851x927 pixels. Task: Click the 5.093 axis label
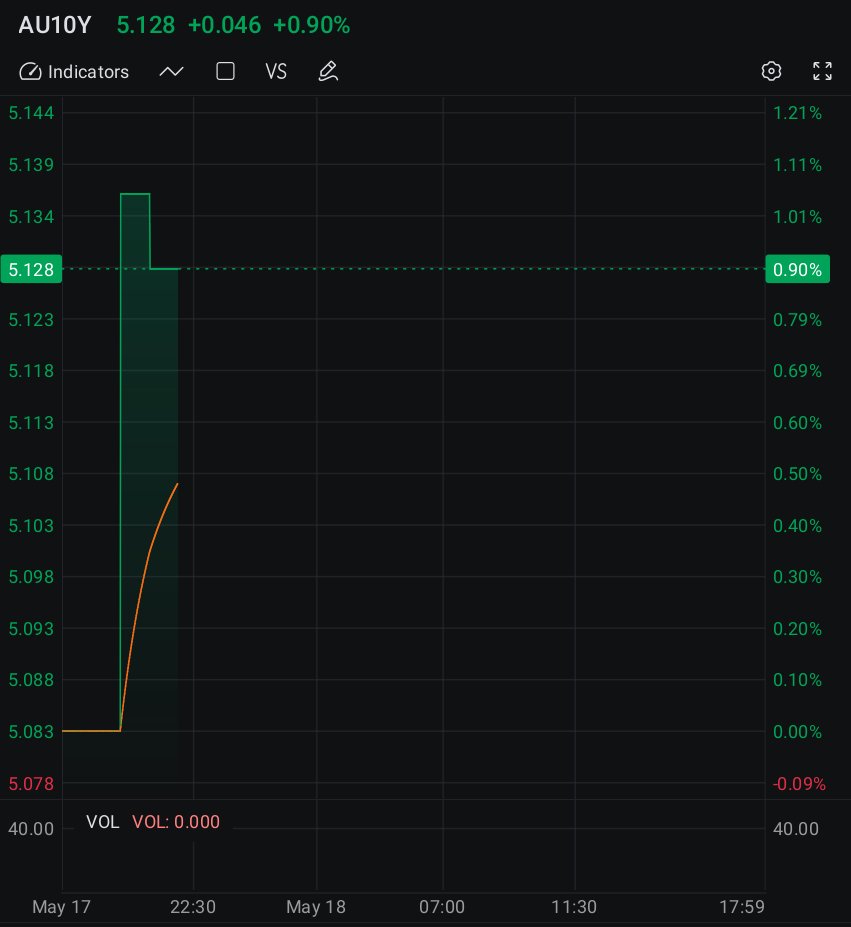tap(31, 628)
